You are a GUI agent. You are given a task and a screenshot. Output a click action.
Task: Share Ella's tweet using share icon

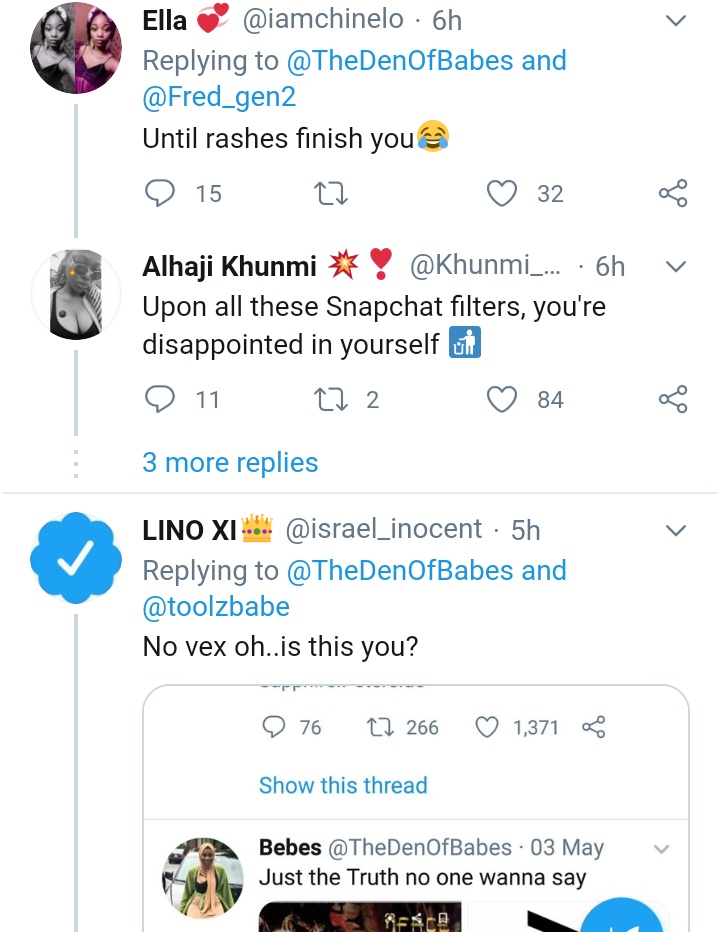673,193
